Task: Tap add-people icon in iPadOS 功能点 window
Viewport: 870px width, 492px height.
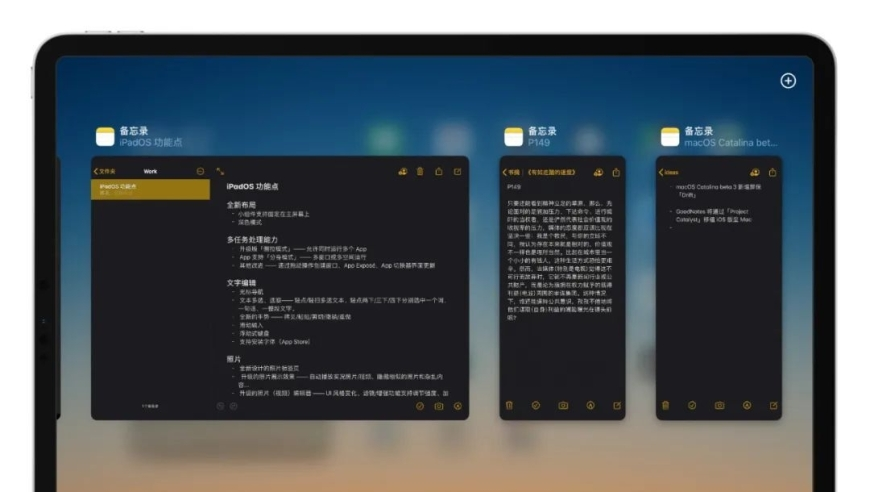Action: [403, 171]
